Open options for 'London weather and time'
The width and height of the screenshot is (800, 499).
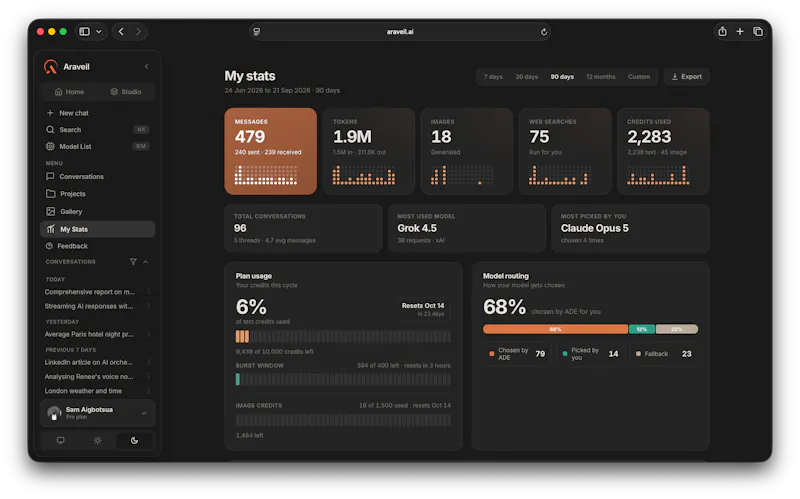click(148, 391)
